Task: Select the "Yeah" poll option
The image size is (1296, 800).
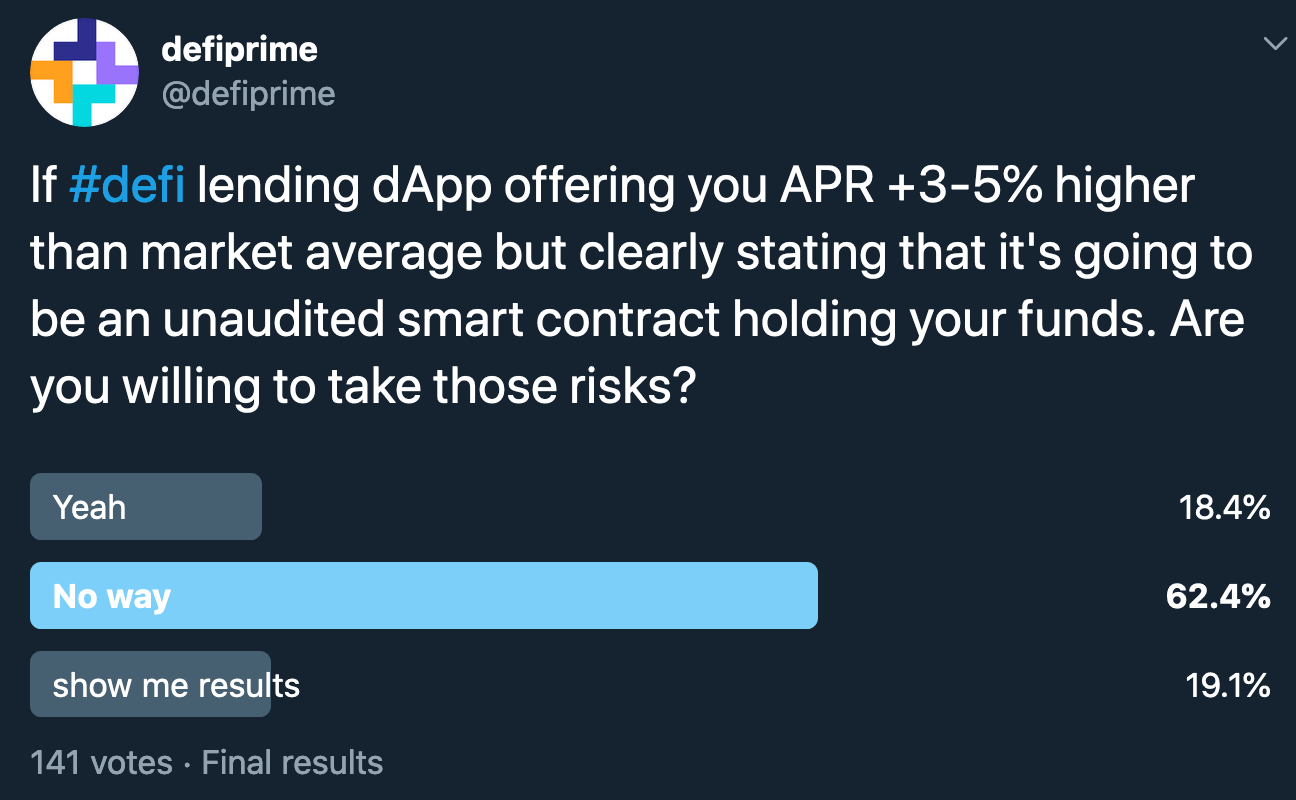Action: point(146,507)
